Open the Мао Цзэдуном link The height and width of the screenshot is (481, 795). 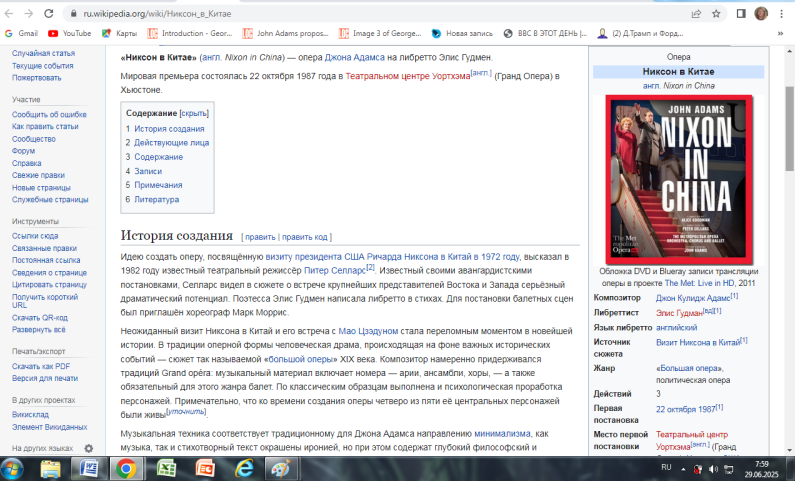tap(368, 331)
